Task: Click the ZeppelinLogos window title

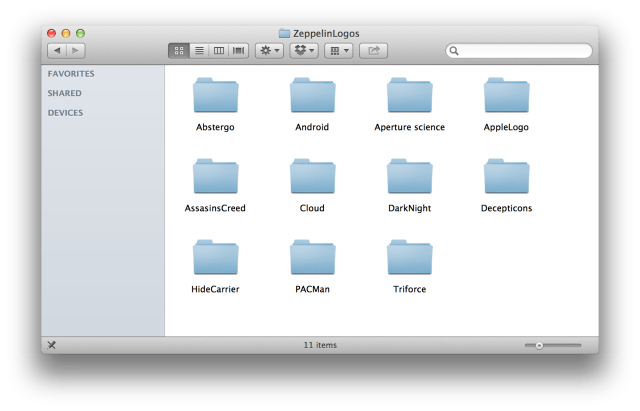Action: pos(326,33)
